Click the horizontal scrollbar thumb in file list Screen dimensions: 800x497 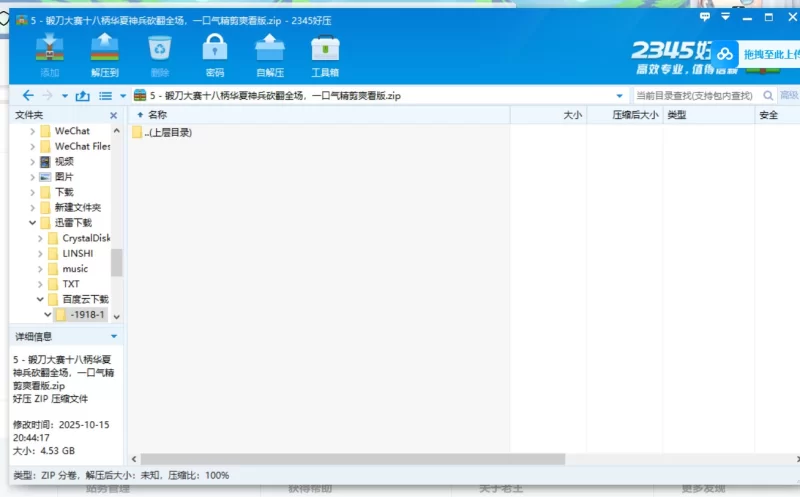click(353, 459)
